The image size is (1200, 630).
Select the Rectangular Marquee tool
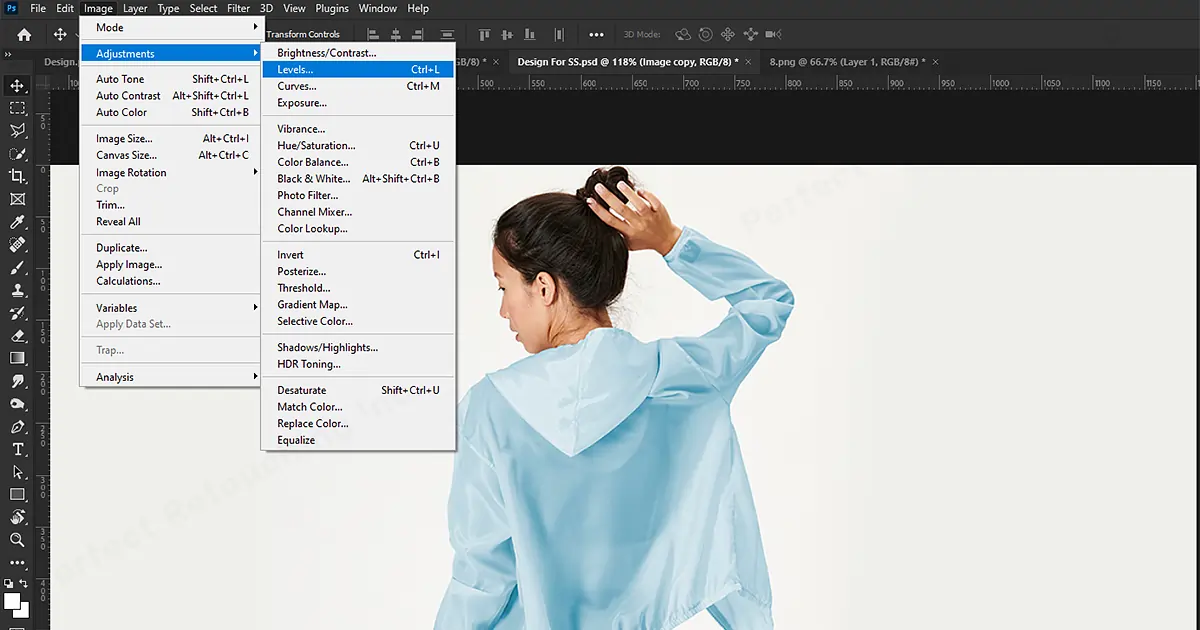point(17,108)
